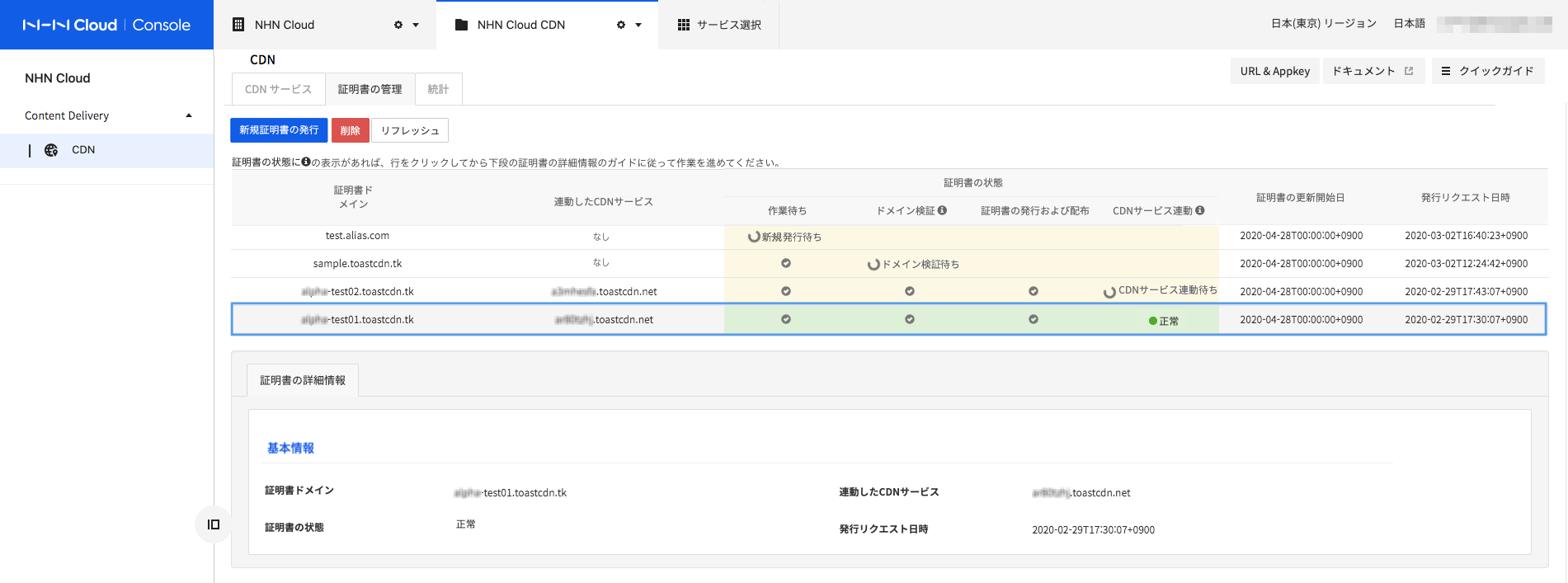Collapse the Content Delivery section
Screen dimensions: 1568x583
coord(189,115)
